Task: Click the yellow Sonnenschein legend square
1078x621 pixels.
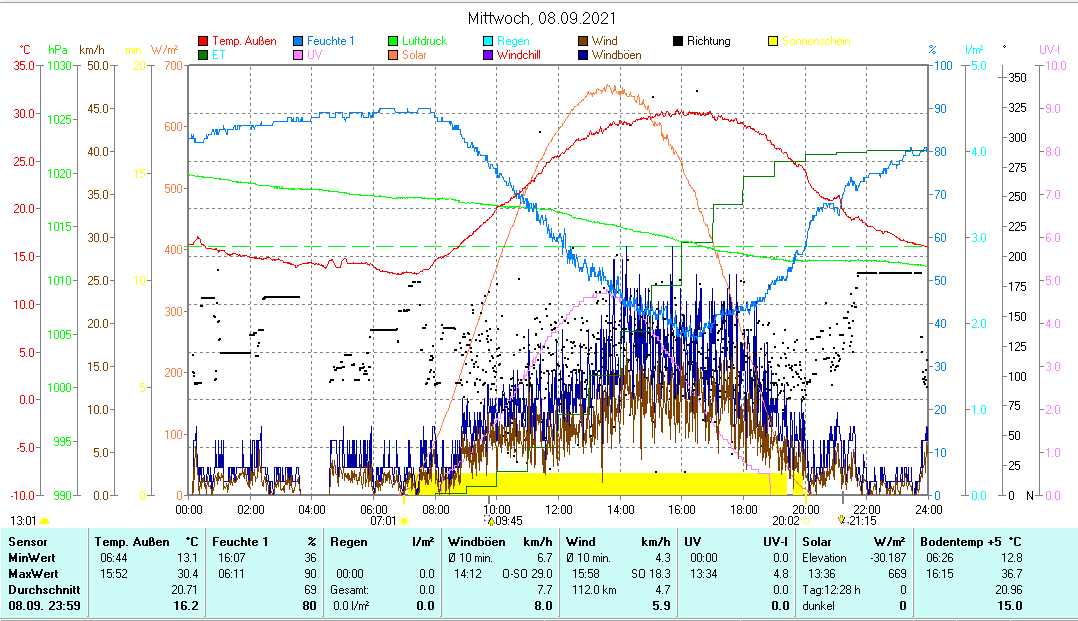Action: click(x=773, y=41)
